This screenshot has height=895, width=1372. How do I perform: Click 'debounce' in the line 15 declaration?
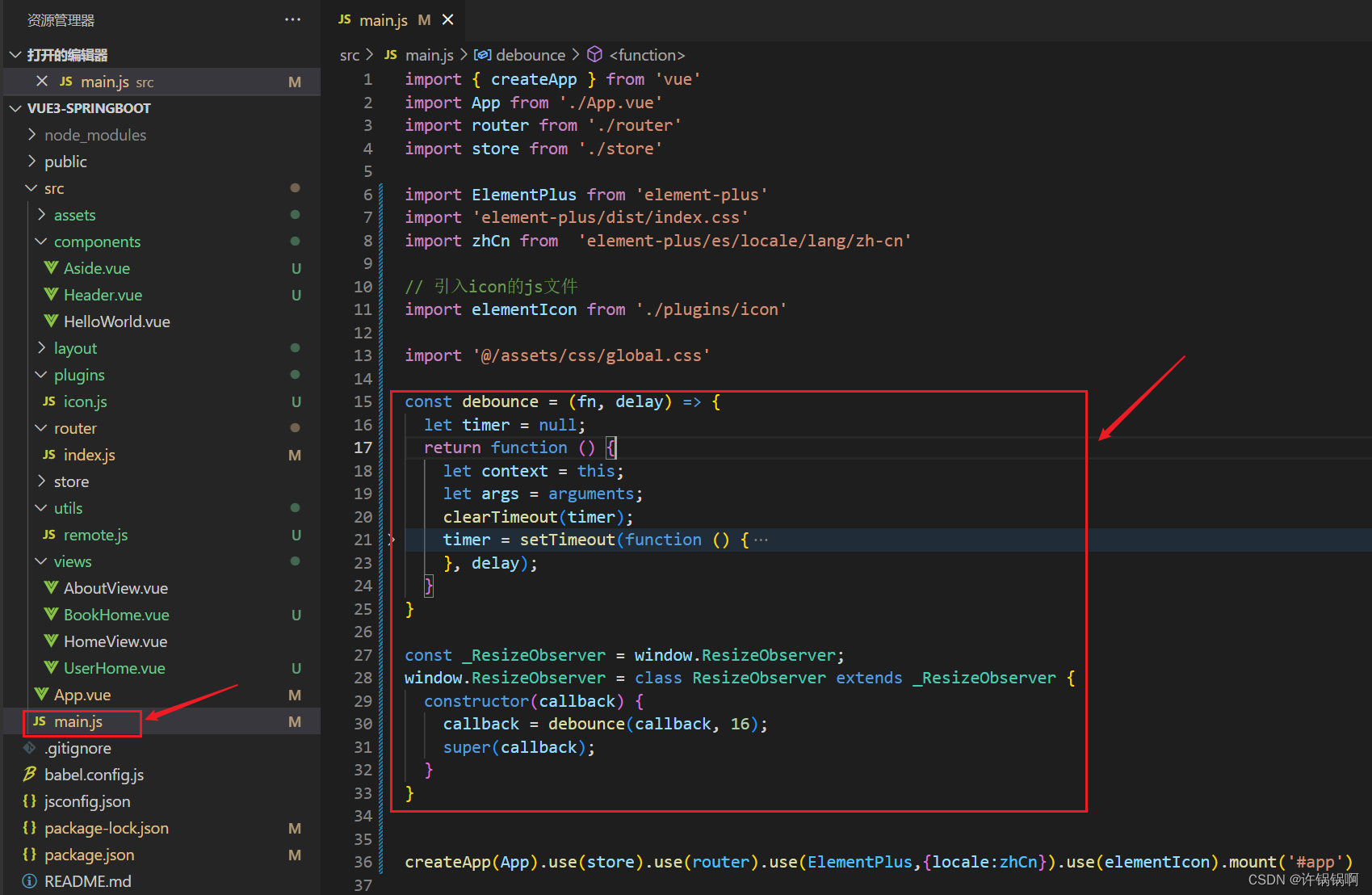click(x=500, y=401)
